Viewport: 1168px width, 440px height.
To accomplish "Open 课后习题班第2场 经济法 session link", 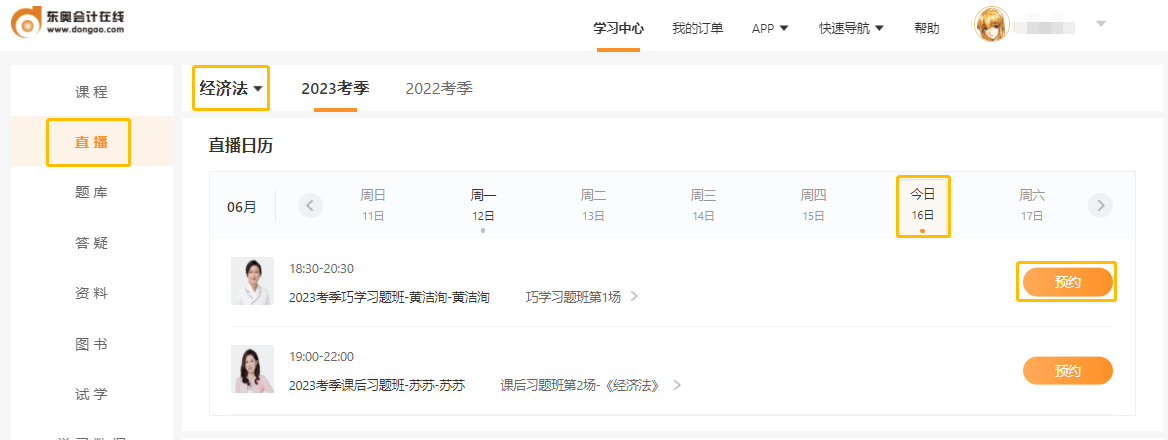I will click(590, 385).
